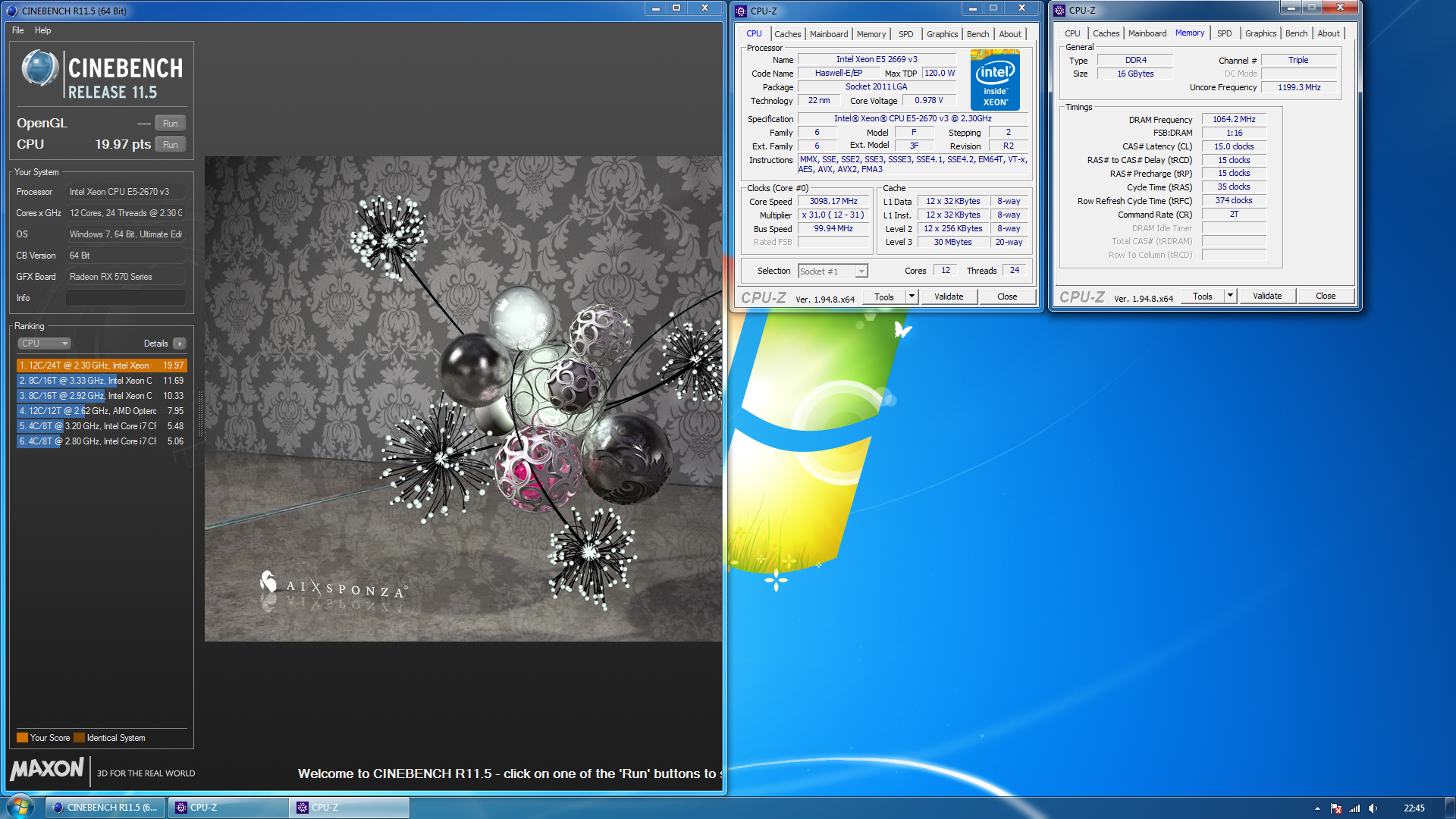Click left CPU-Z window title bar icon
The image size is (1456, 819).
tap(741, 11)
